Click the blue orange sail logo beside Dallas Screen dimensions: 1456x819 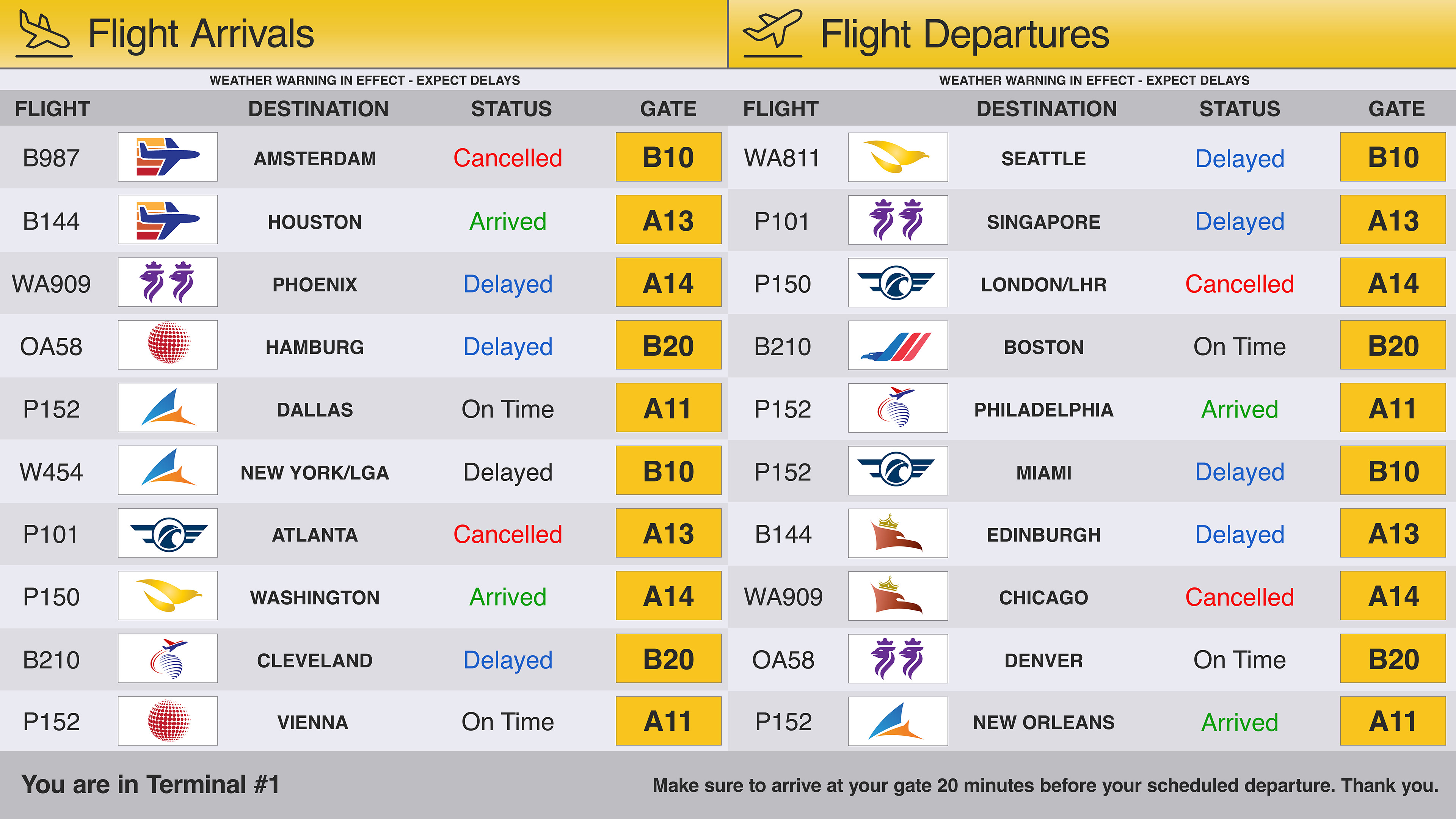[167, 408]
